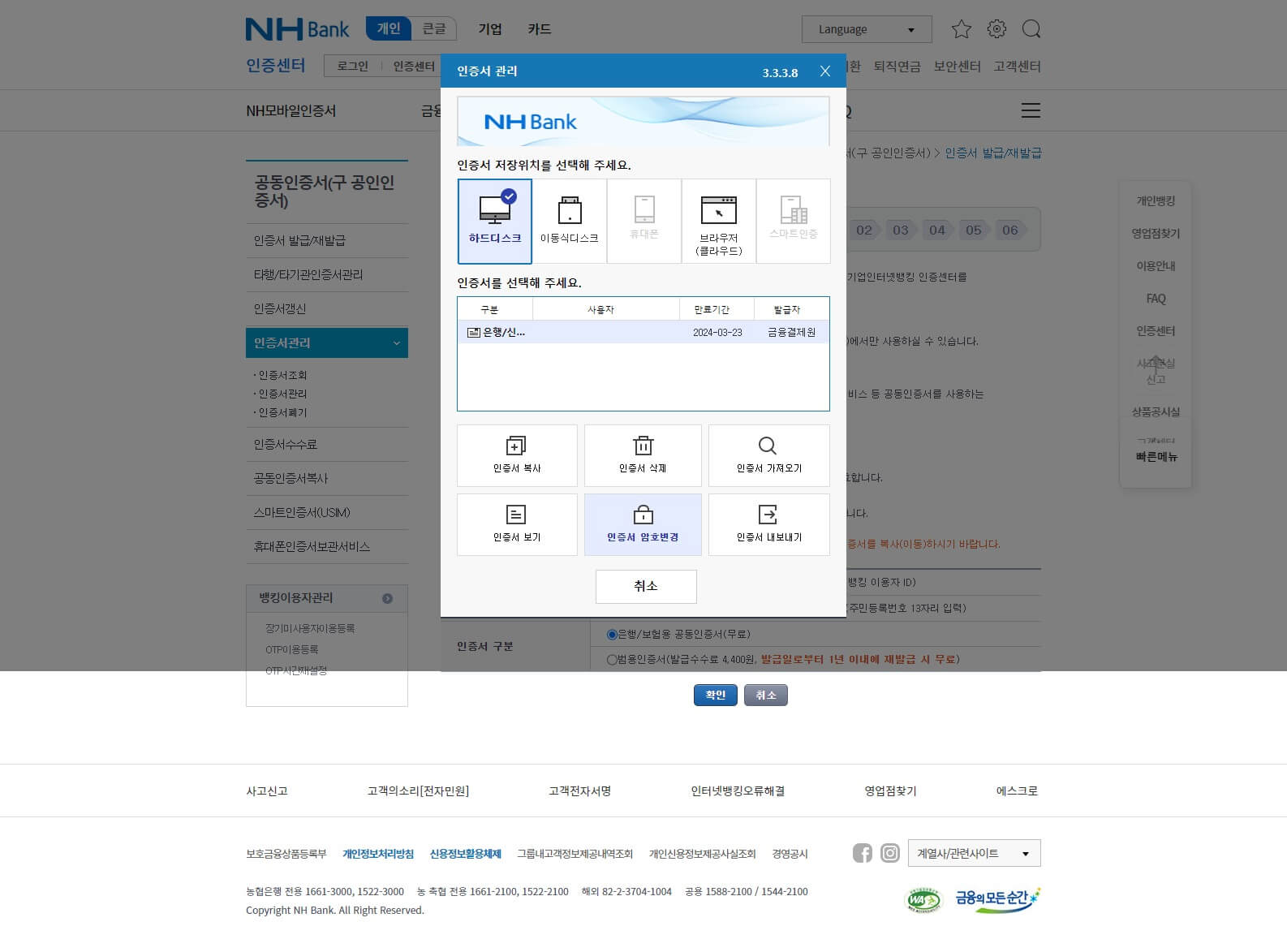This screenshot has width=1287, height=952.
Task: Click the 로그인 link
Action: coord(353,66)
